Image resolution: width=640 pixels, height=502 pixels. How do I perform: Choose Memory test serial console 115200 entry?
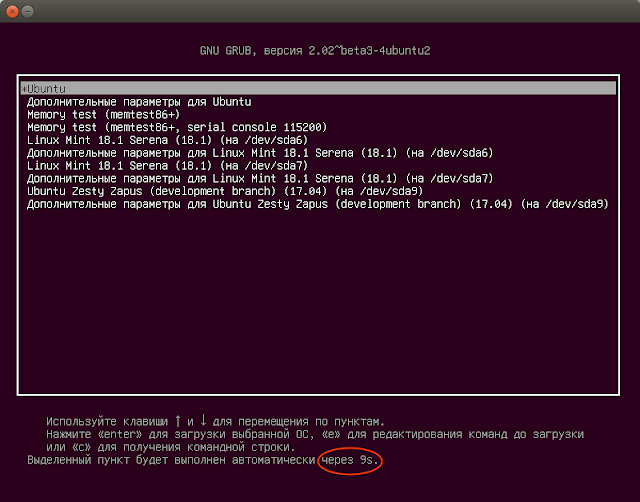point(177,127)
